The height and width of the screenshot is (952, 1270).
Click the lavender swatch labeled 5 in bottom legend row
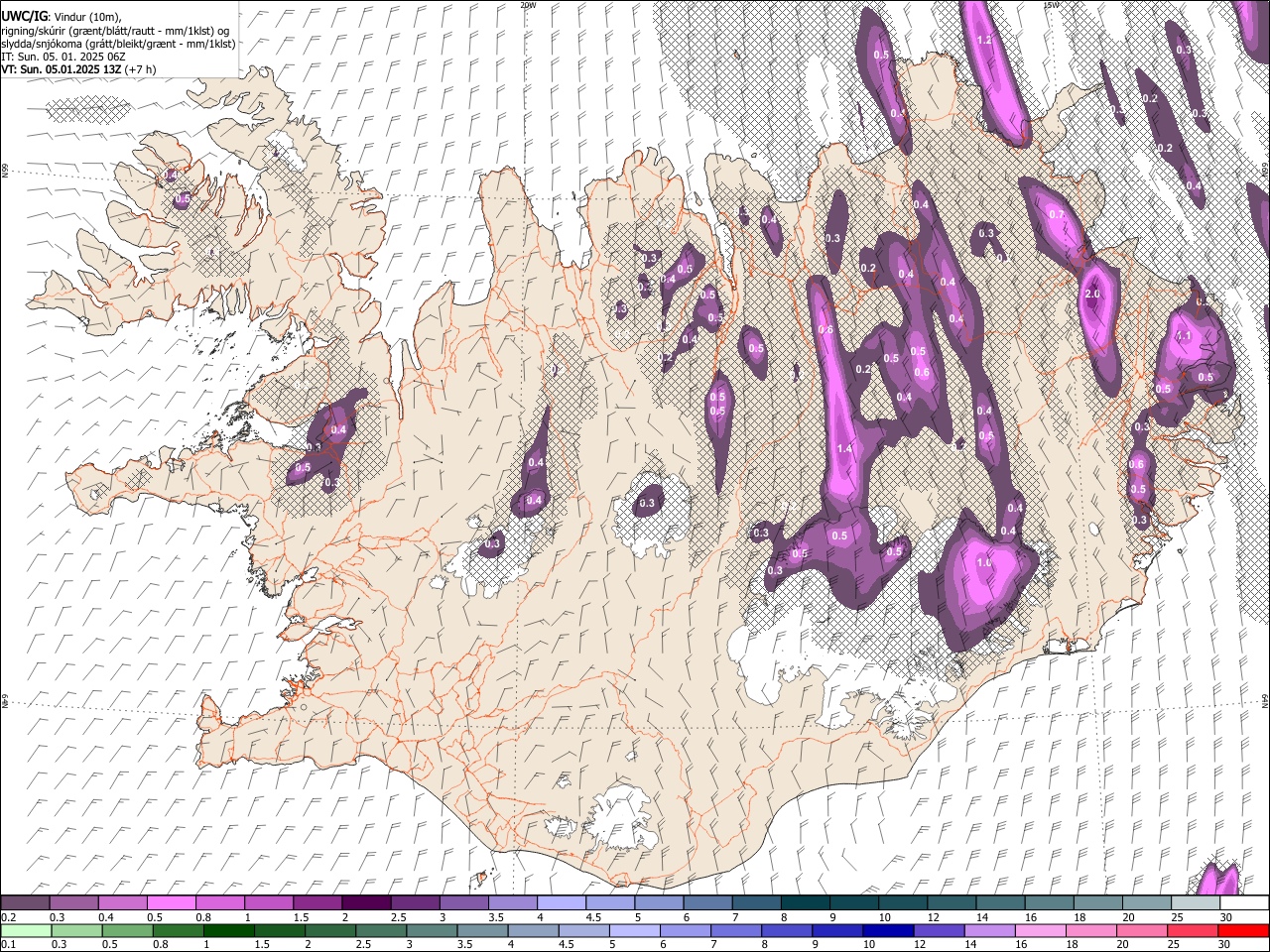coord(634,930)
